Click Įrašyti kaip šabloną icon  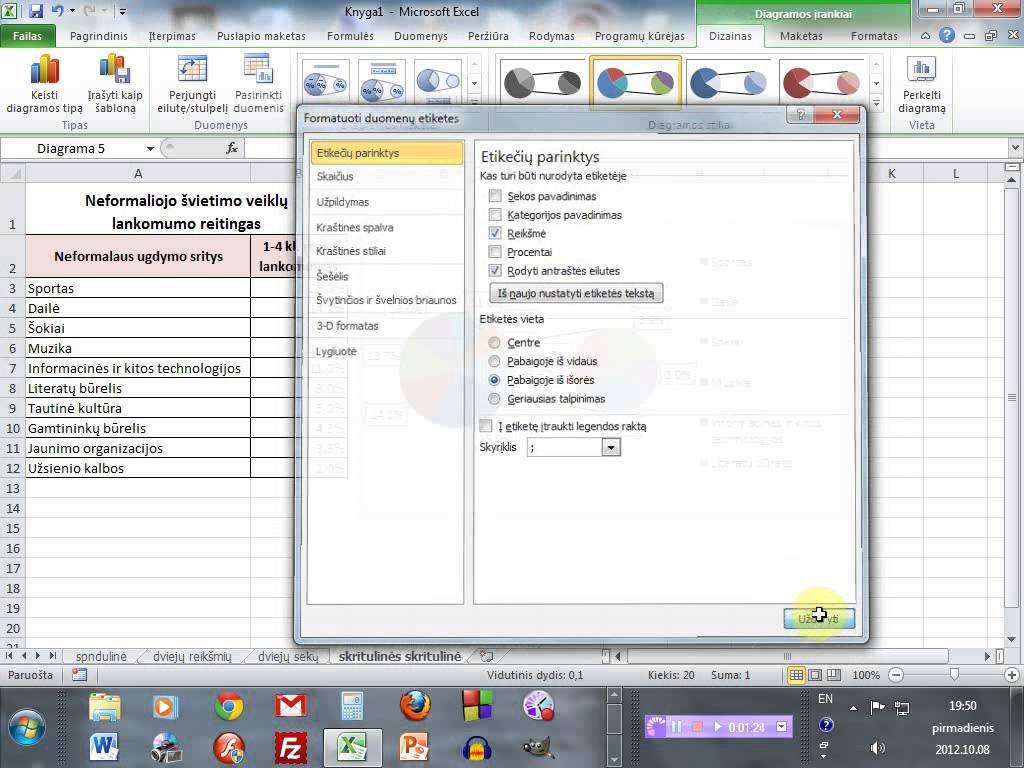pyautogui.click(x=115, y=70)
